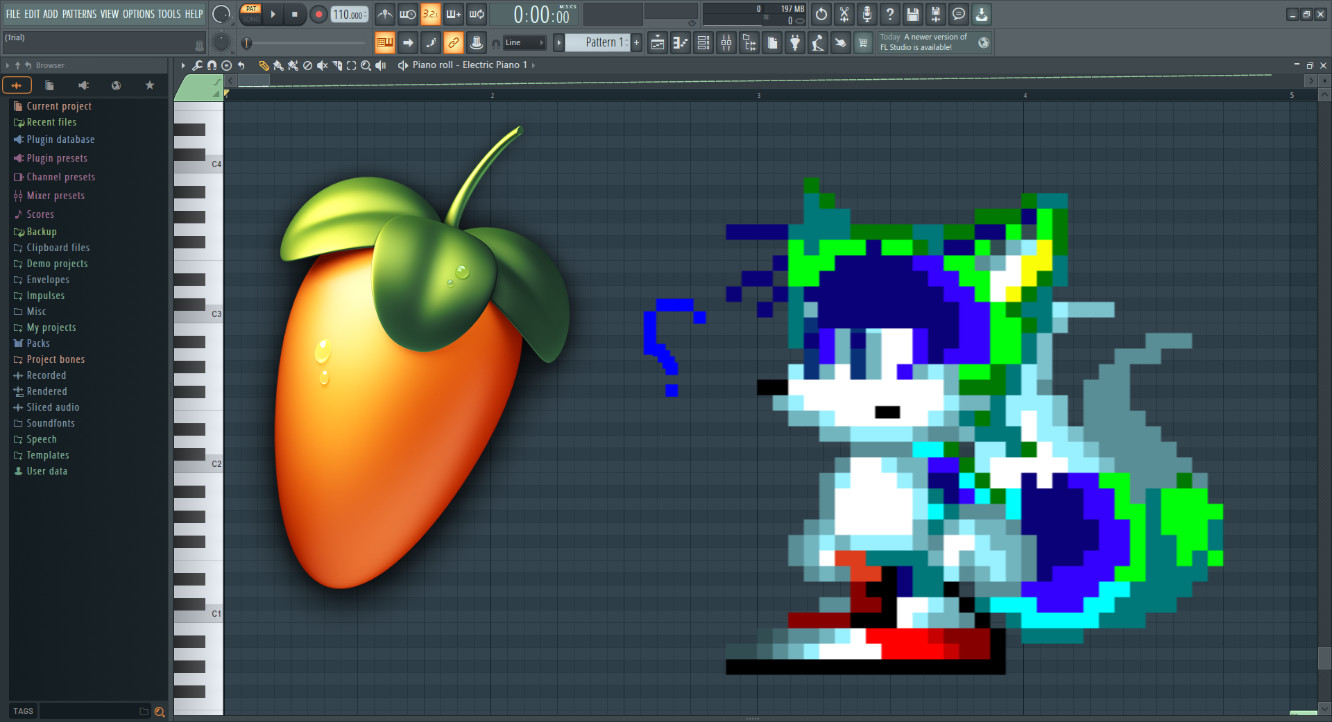Open the Pattern 1 selector
Viewport: 1332px width, 722px height.
click(x=600, y=42)
